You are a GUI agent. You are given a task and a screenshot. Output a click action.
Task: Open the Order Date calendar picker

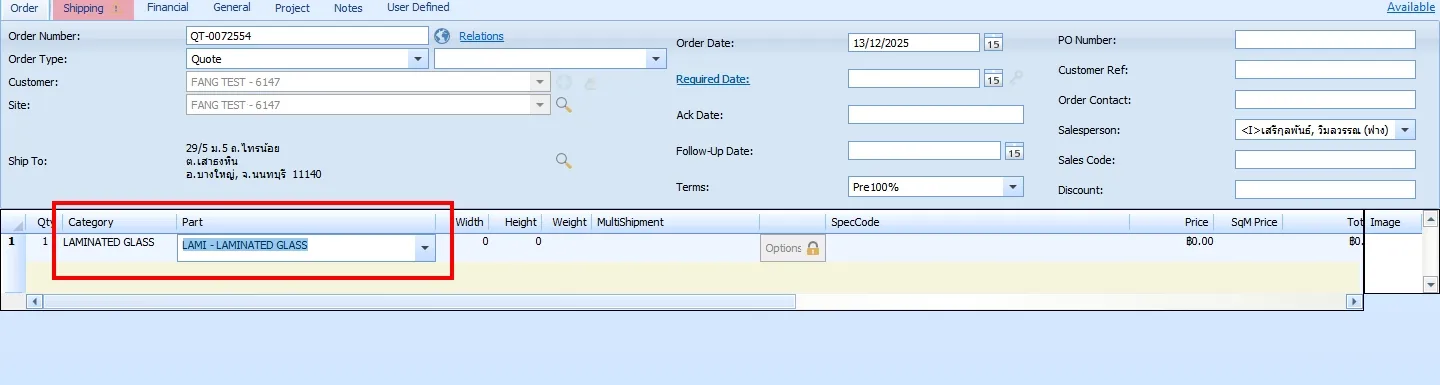(x=993, y=43)
